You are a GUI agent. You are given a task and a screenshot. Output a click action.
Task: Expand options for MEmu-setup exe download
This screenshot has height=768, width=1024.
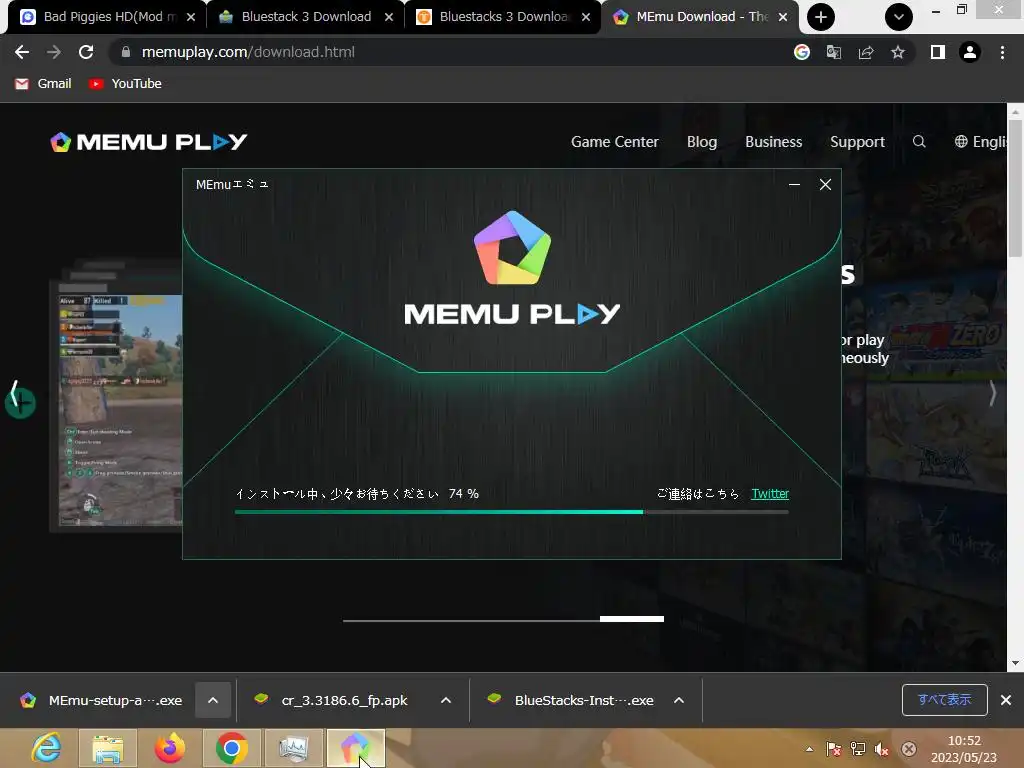tap(213, 700)
